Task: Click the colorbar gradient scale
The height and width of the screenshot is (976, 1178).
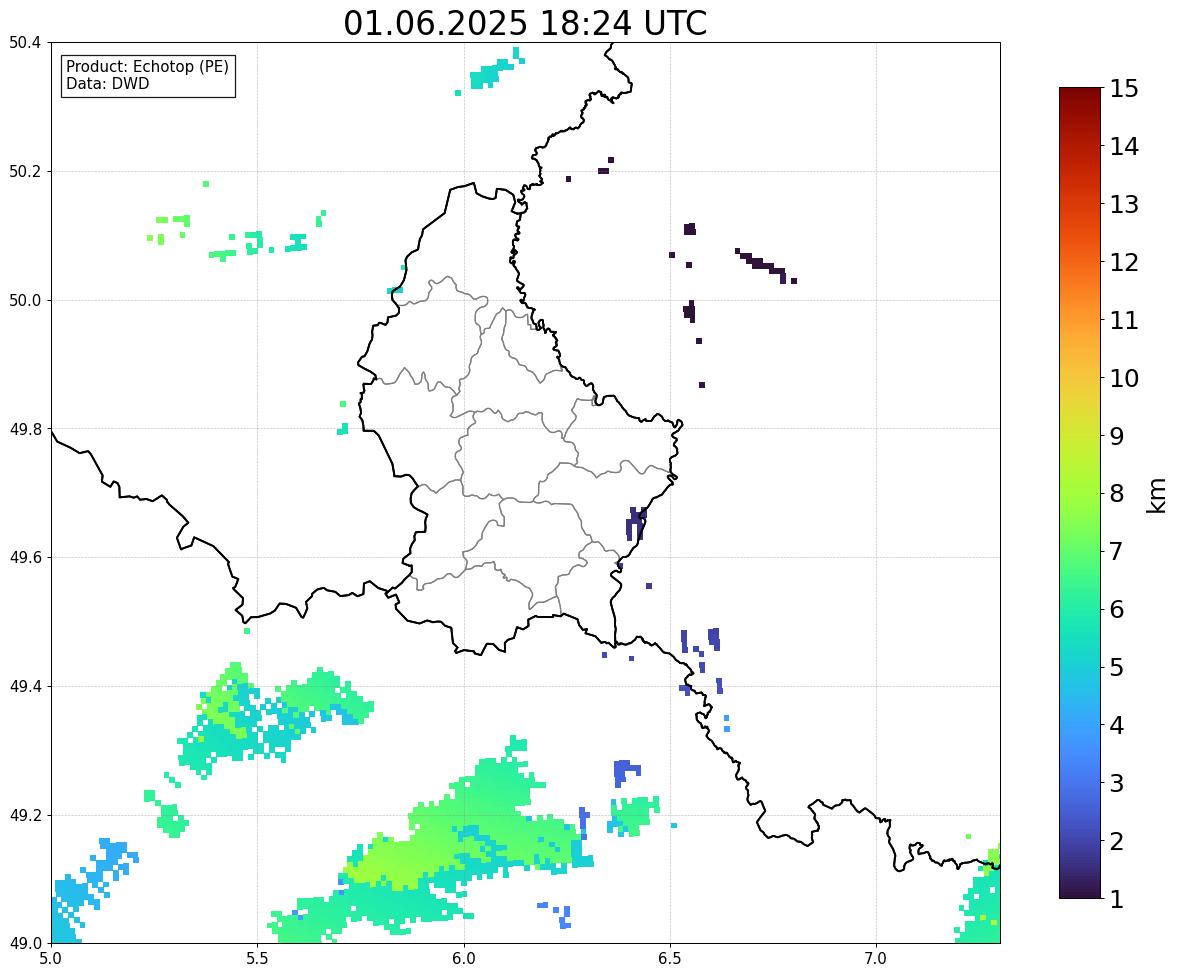Action: pos(1080,493)
